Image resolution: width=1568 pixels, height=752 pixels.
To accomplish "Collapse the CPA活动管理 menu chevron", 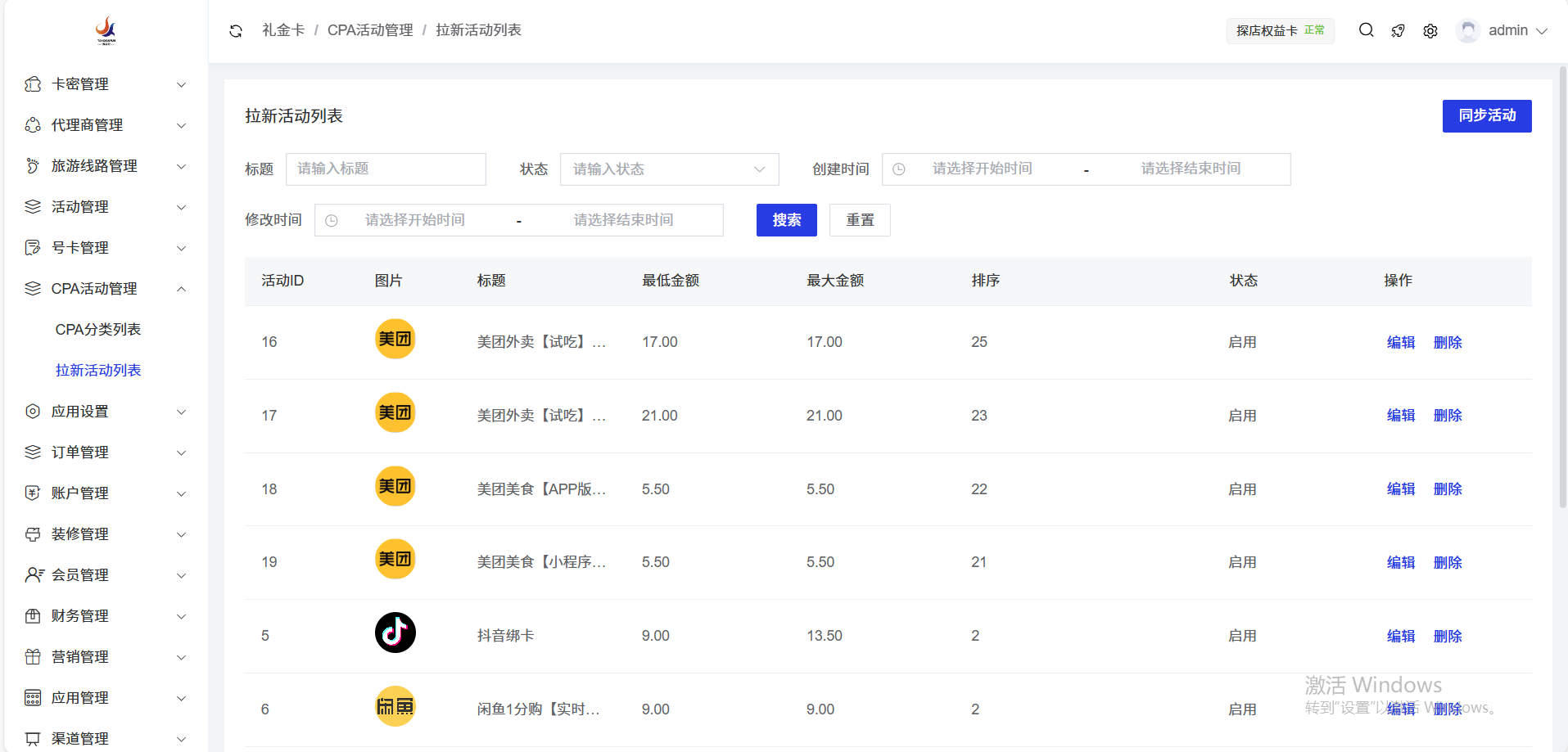I will pos(182,289).
